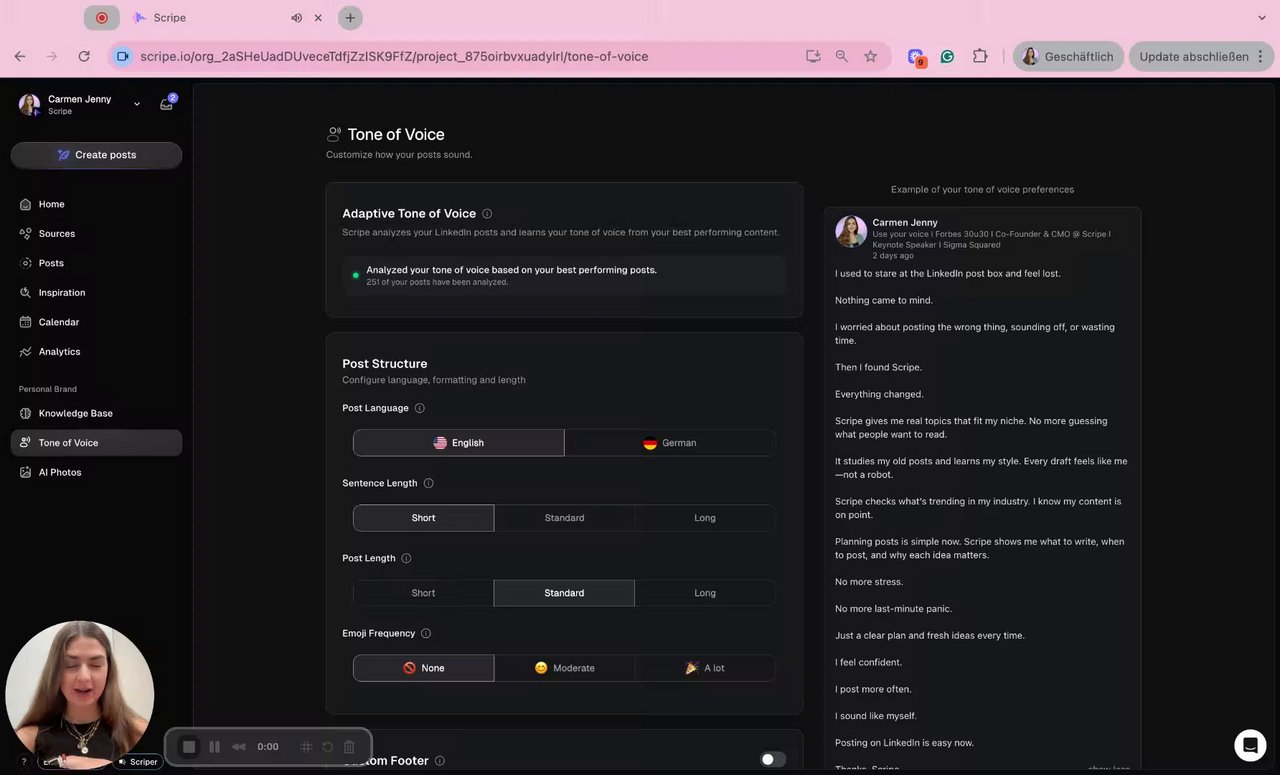Click info icon beside Adaptive Tone of Voice

coord(487,214)
